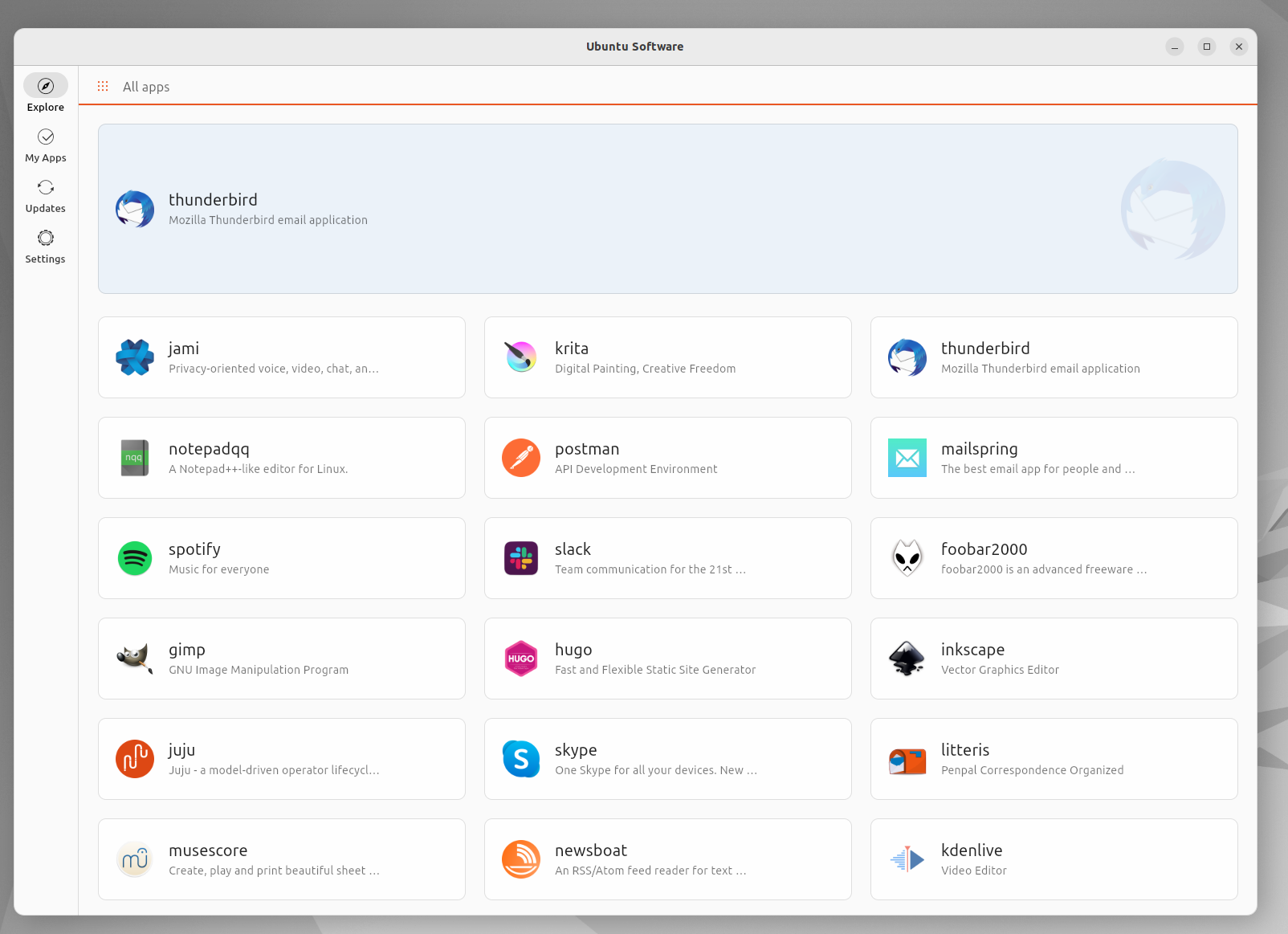Open the inkscape app title
Image resolution: width=1288 pixels, height=934 pixels.
click(972, 650)
